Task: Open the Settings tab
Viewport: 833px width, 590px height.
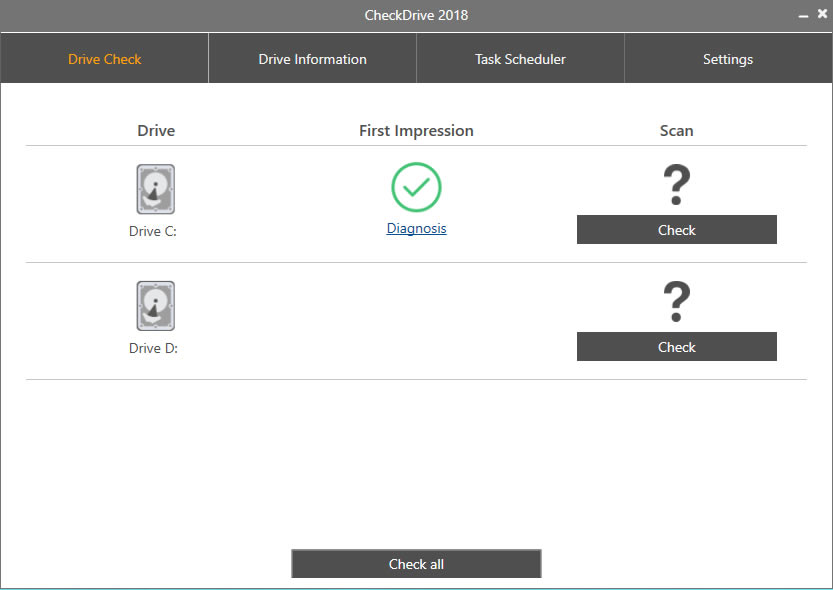Action: coord(728,59)
